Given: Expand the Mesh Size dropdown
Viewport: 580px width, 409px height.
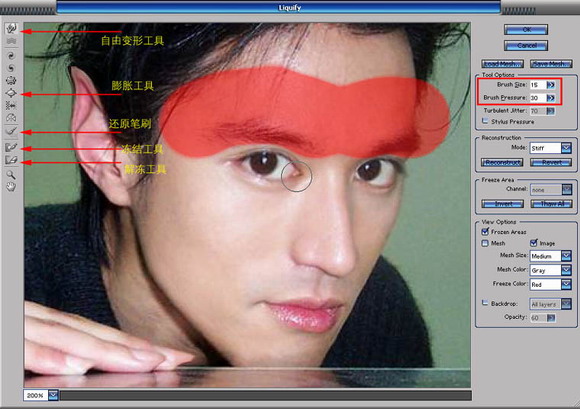Looking at the screenshot, I should click(x=566, y=256).
